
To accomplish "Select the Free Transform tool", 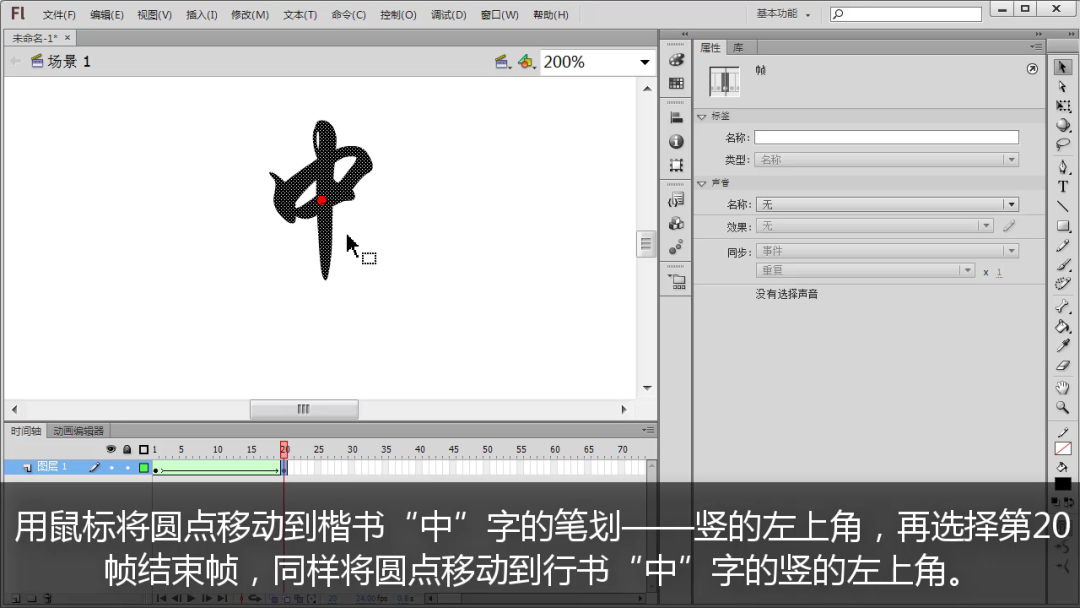I will coord(1063,106).
